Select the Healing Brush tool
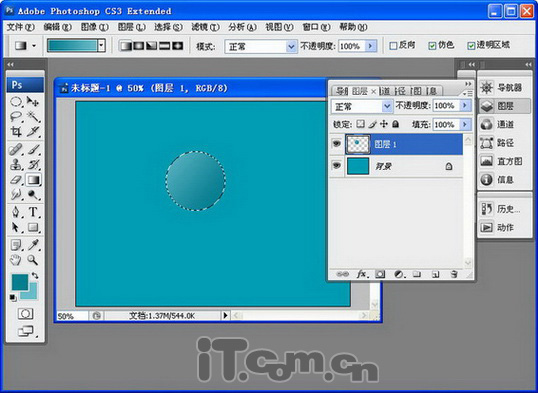This screenshot has width=538, height=393. pos(16,150)
